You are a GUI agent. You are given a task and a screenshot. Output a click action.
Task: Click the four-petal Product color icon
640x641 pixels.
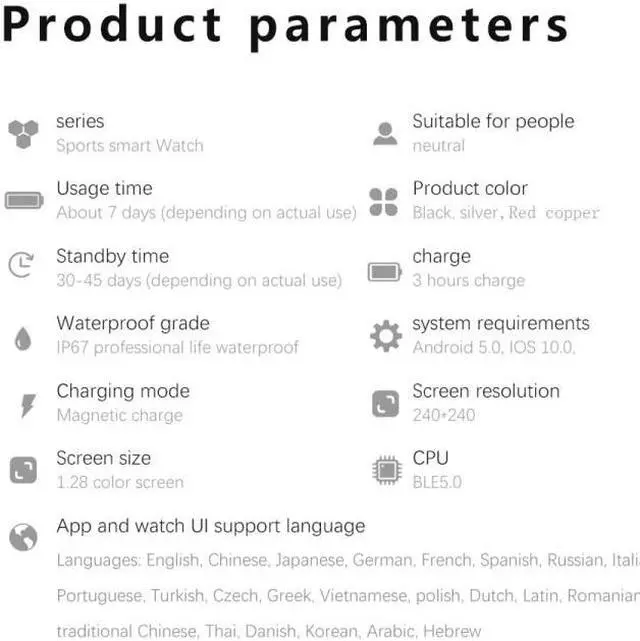coord(384,201)
